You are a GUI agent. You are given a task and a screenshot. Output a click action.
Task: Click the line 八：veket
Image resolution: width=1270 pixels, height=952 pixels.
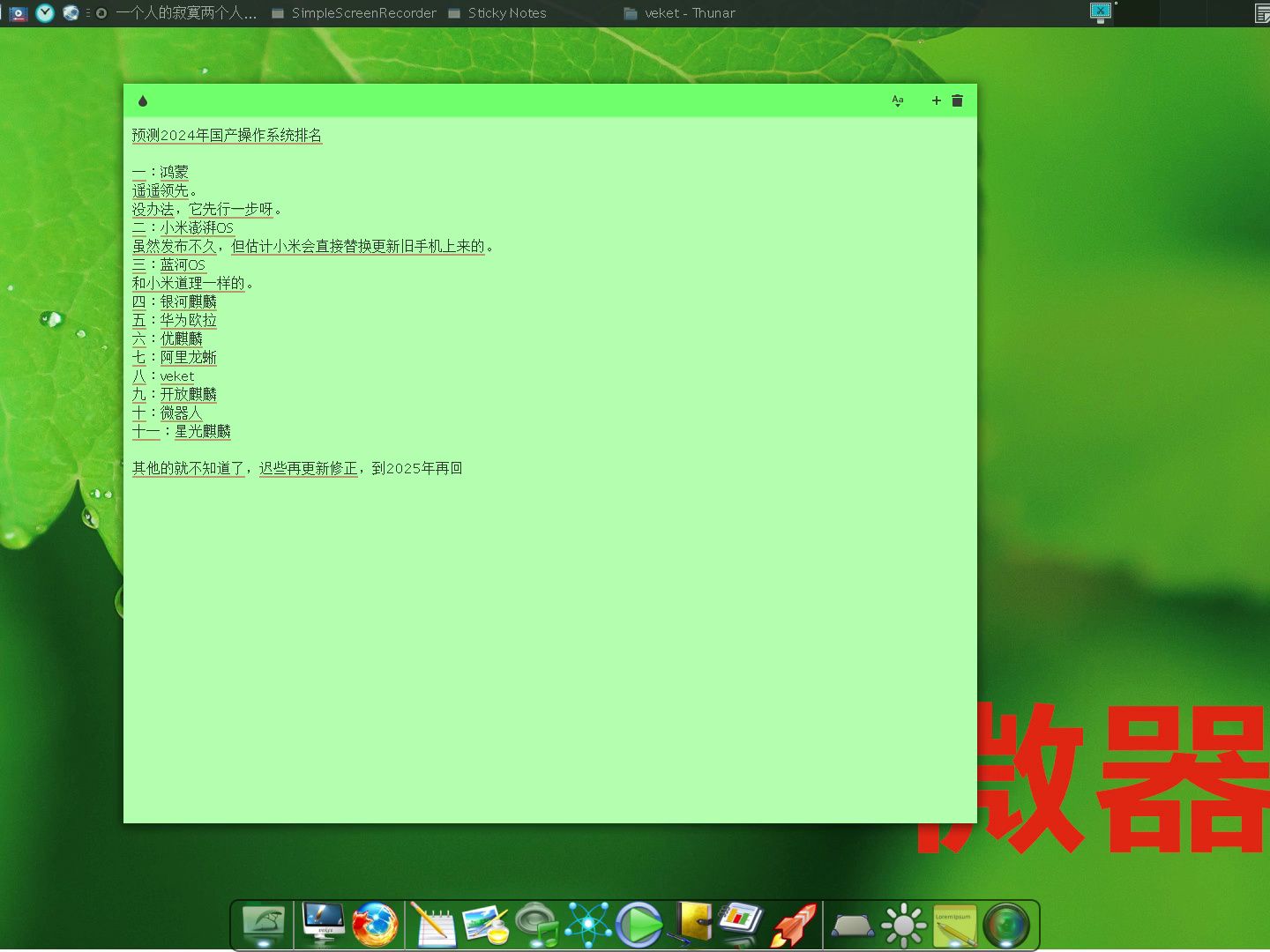[x=163, y=376]
